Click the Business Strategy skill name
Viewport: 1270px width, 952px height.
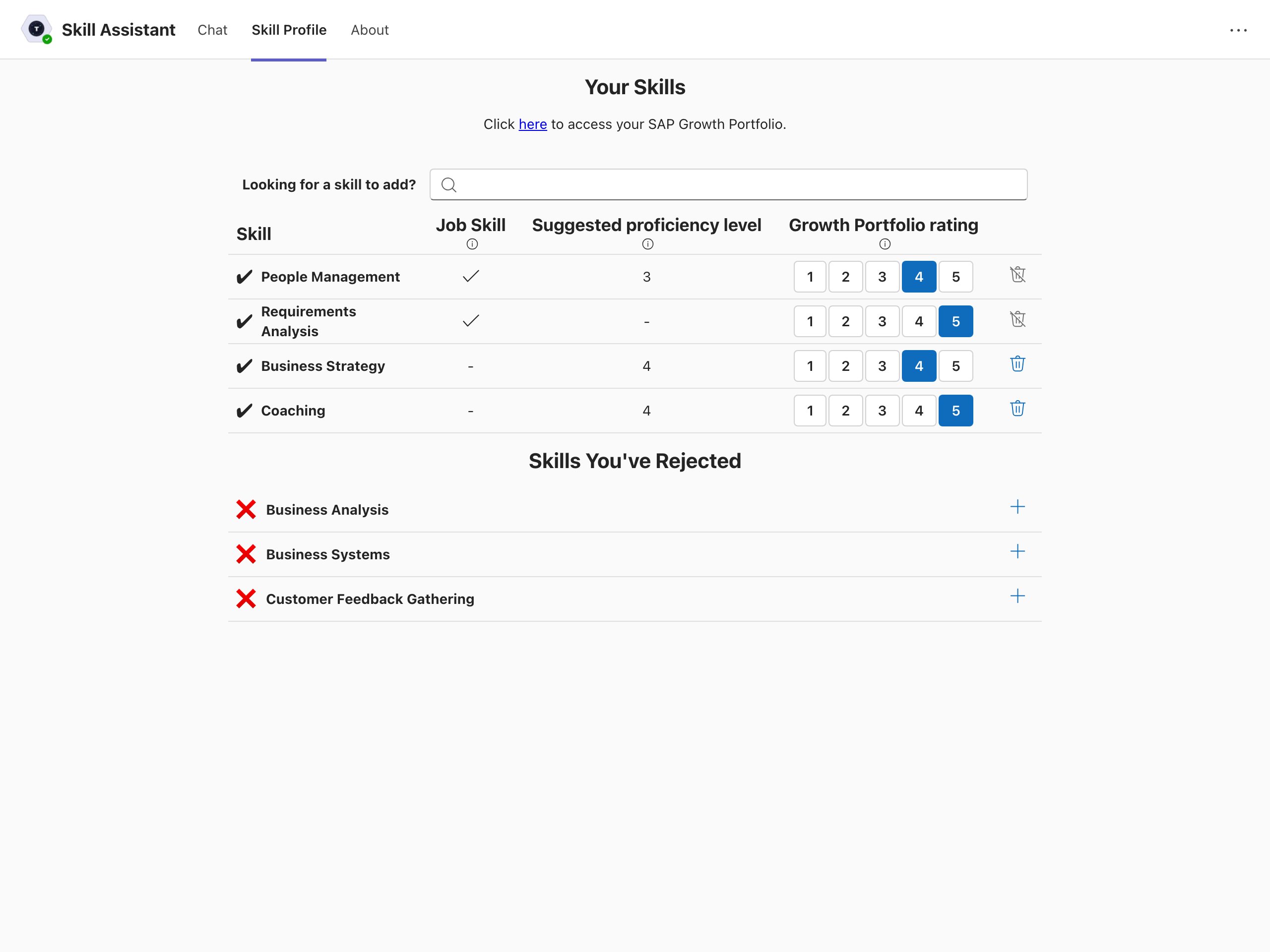(x=322, y=366)
